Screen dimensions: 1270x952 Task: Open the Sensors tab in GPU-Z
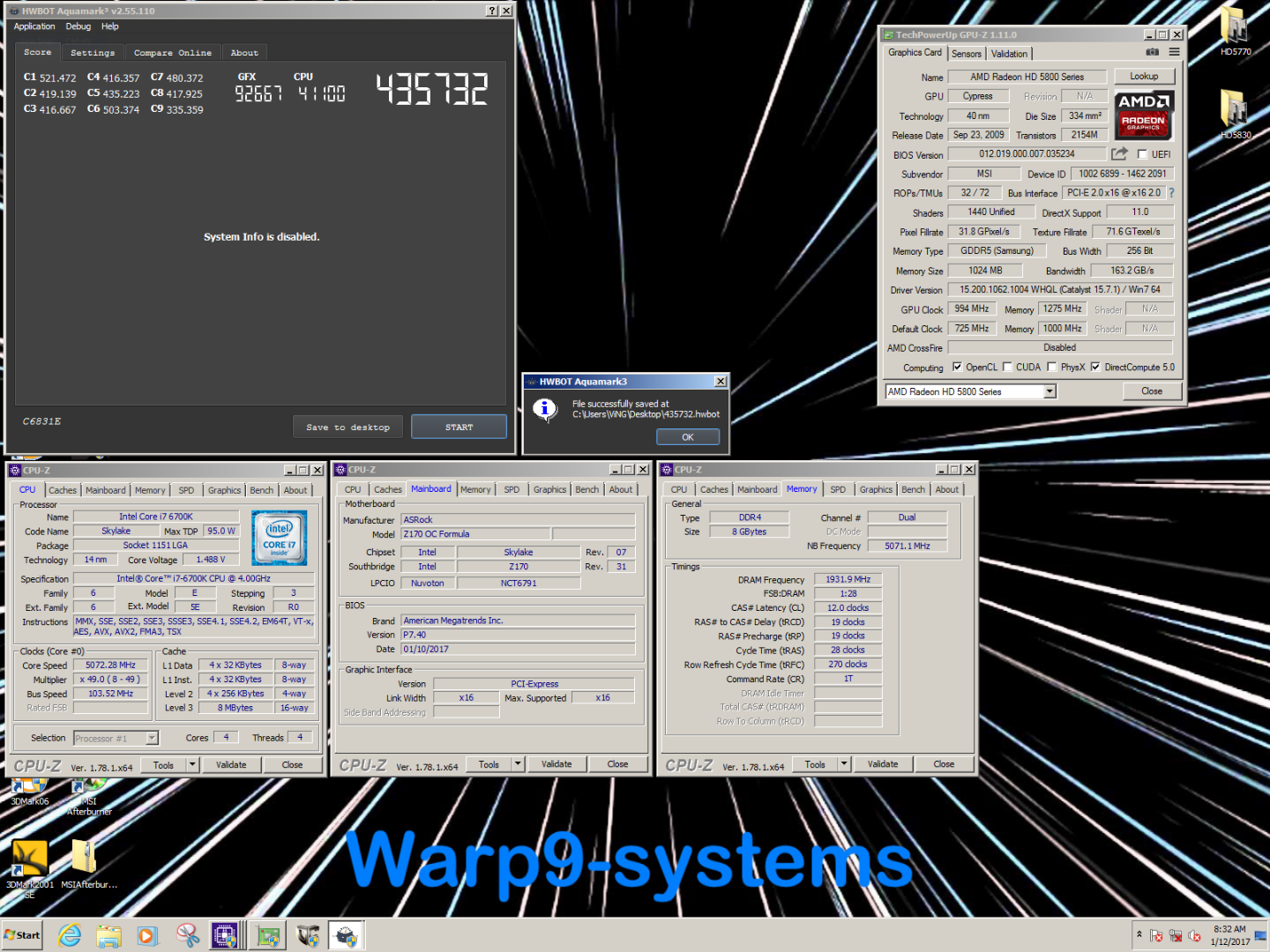[x=967, y=54]
